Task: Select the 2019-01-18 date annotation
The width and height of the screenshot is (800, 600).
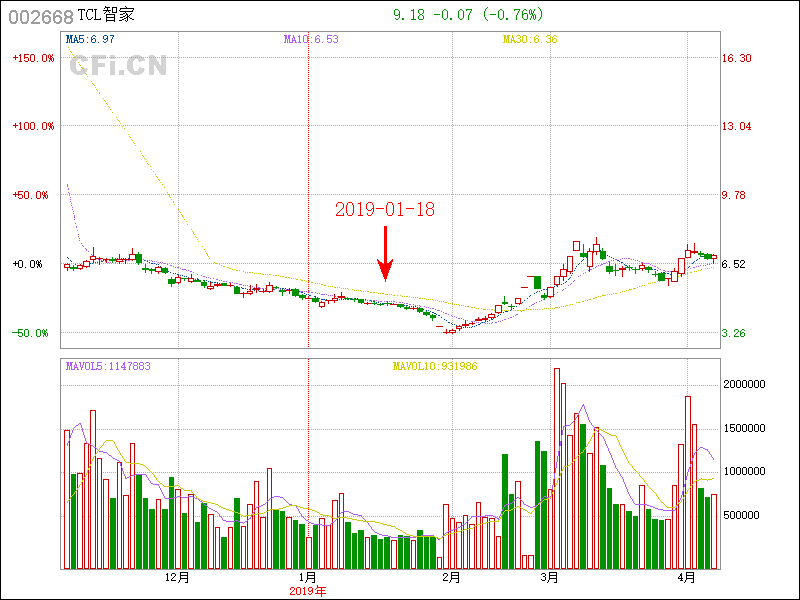Action: (x=385, y=209)
